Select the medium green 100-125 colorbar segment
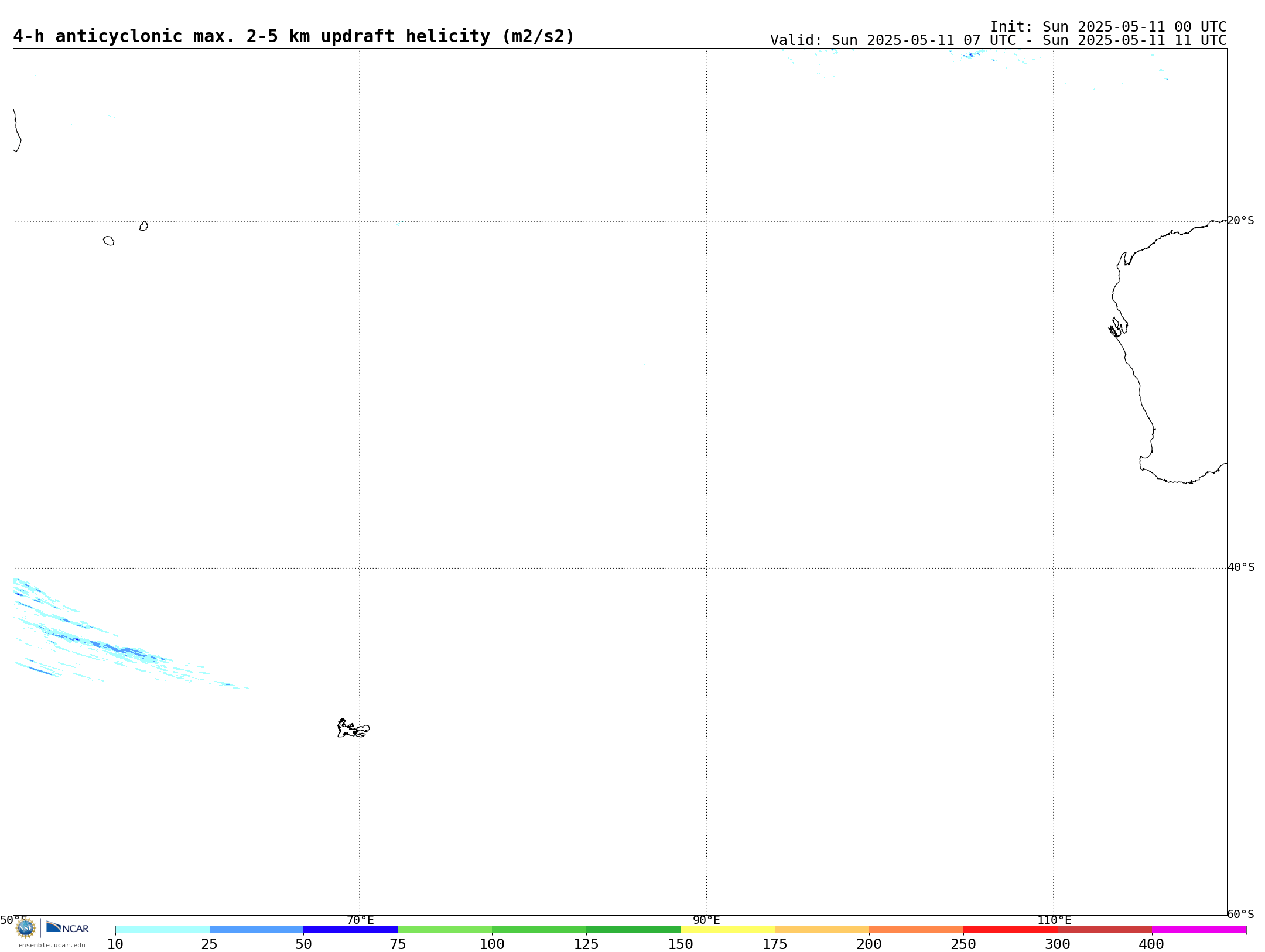Image resolution: width=1265 pixels, height=952 pixels. pyautogui.click(x=539, y=930)
